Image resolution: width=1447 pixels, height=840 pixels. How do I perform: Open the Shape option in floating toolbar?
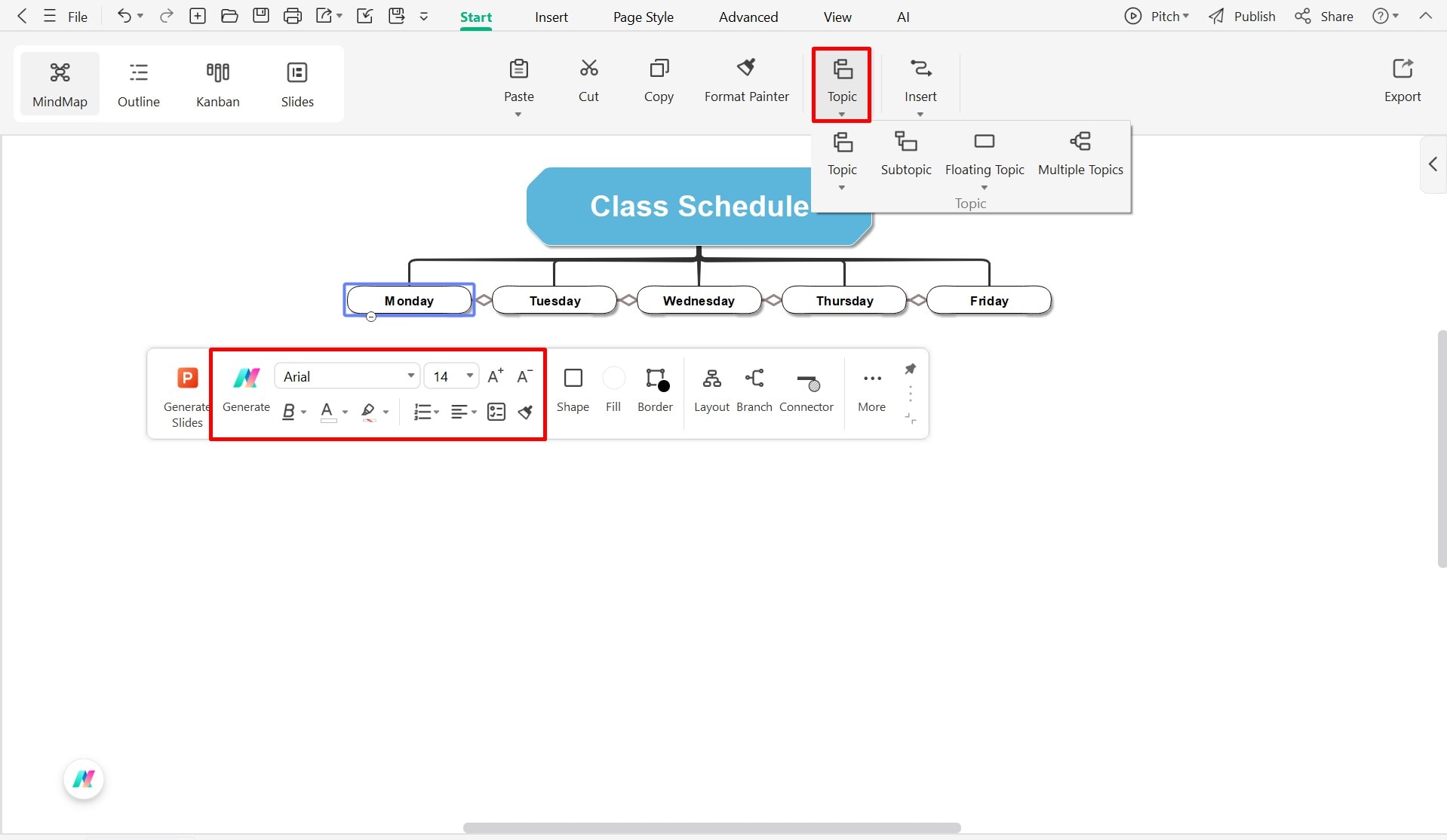(573, 390)
